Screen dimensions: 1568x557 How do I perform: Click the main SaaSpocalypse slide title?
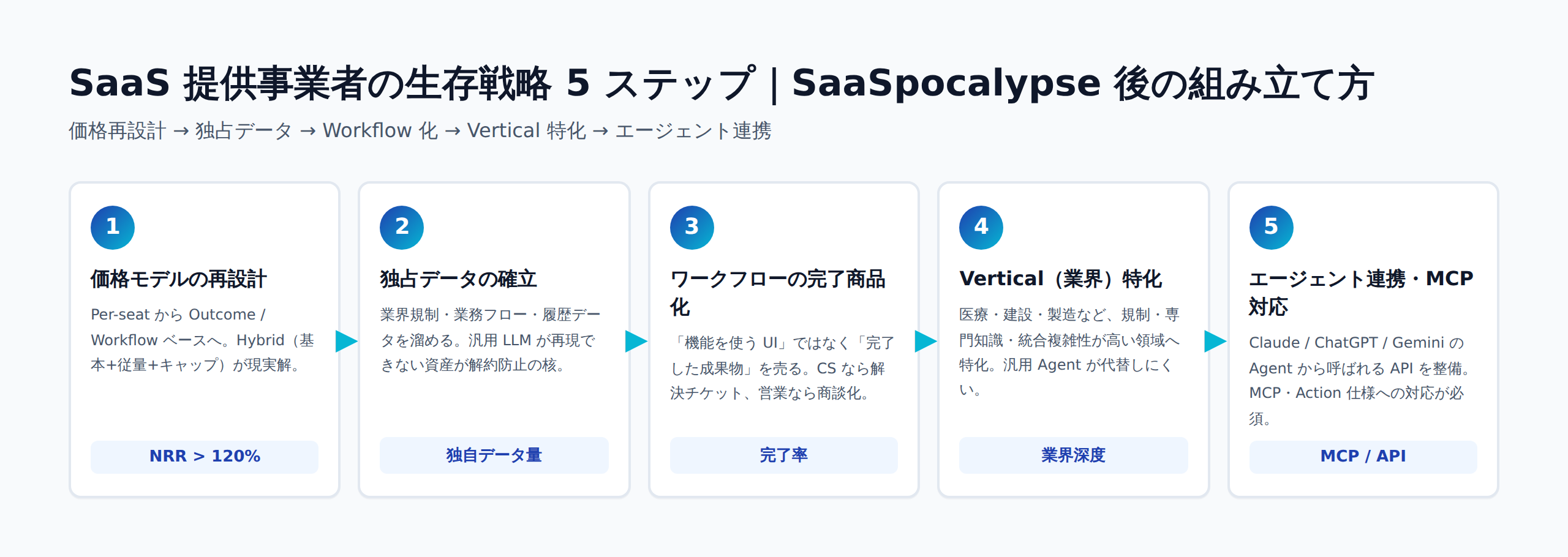[722, 84]
